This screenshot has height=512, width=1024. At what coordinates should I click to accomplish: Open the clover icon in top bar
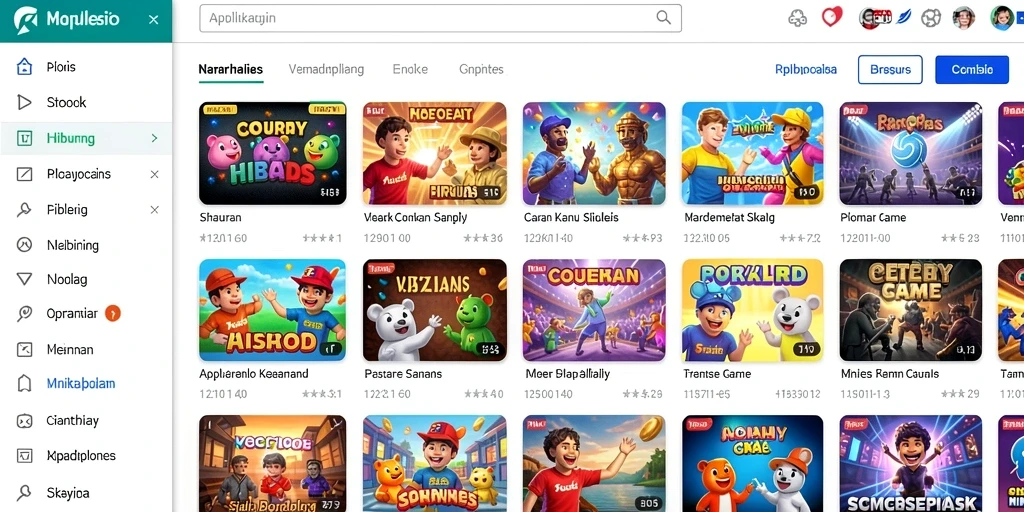(797, 18)
